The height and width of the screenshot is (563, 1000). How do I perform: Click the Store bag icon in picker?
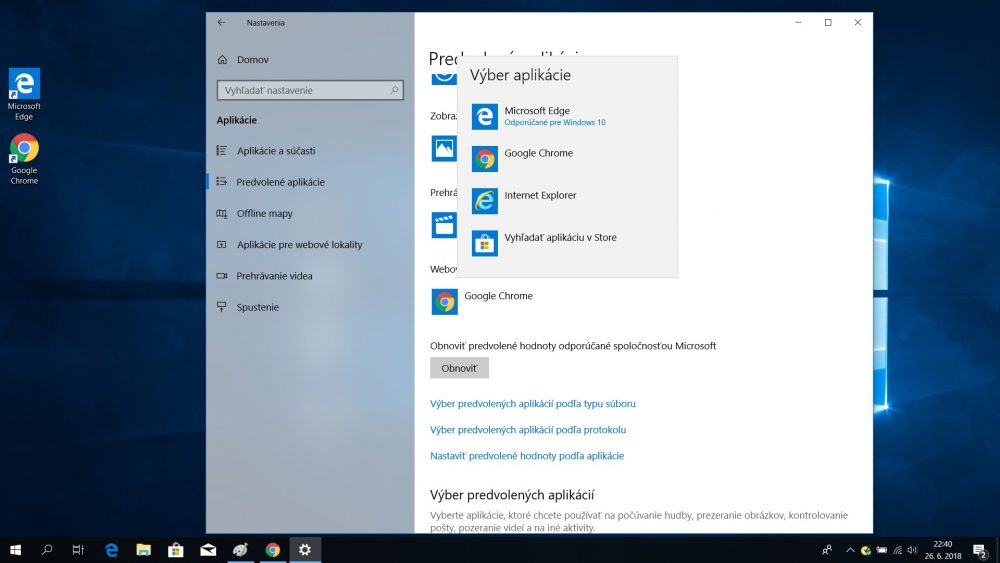pyautogui.click(x=485, y=243)
